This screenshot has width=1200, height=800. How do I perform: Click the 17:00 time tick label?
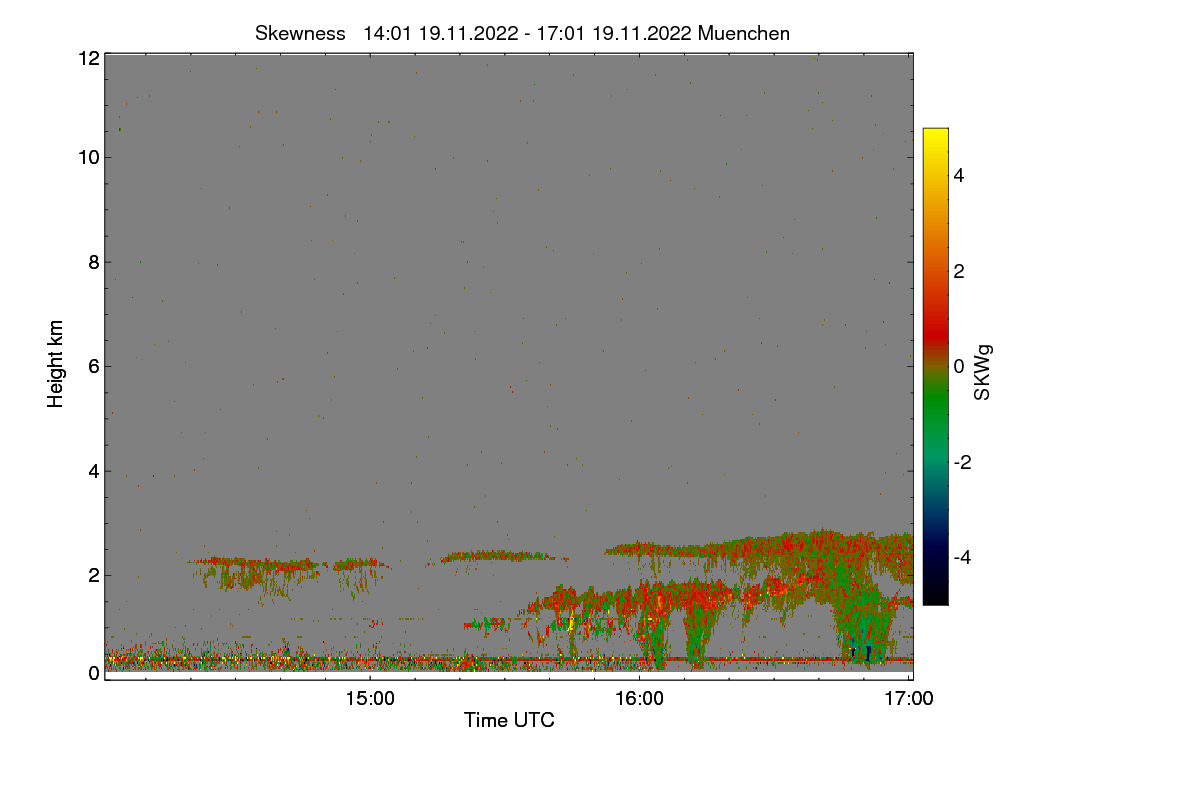tap(909, 699)
